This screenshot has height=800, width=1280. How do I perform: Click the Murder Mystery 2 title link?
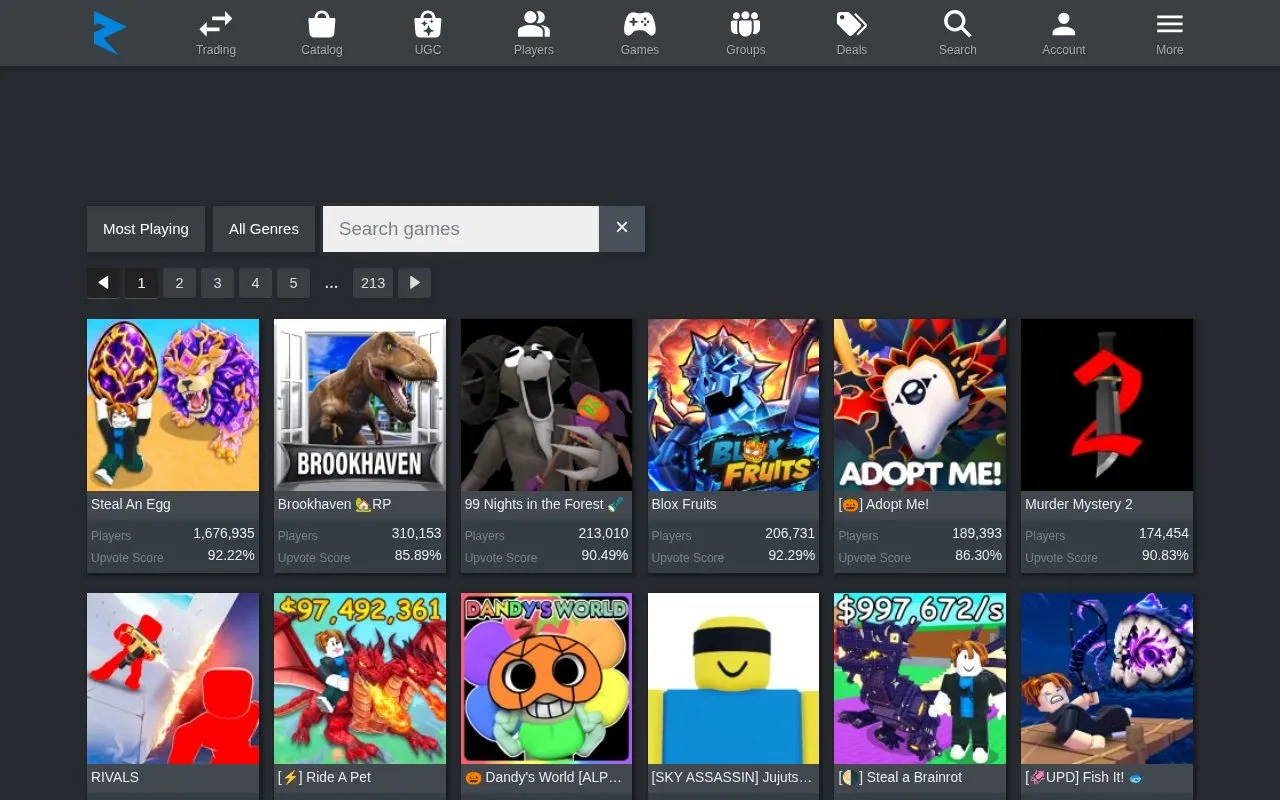(x=1079, y=504)
